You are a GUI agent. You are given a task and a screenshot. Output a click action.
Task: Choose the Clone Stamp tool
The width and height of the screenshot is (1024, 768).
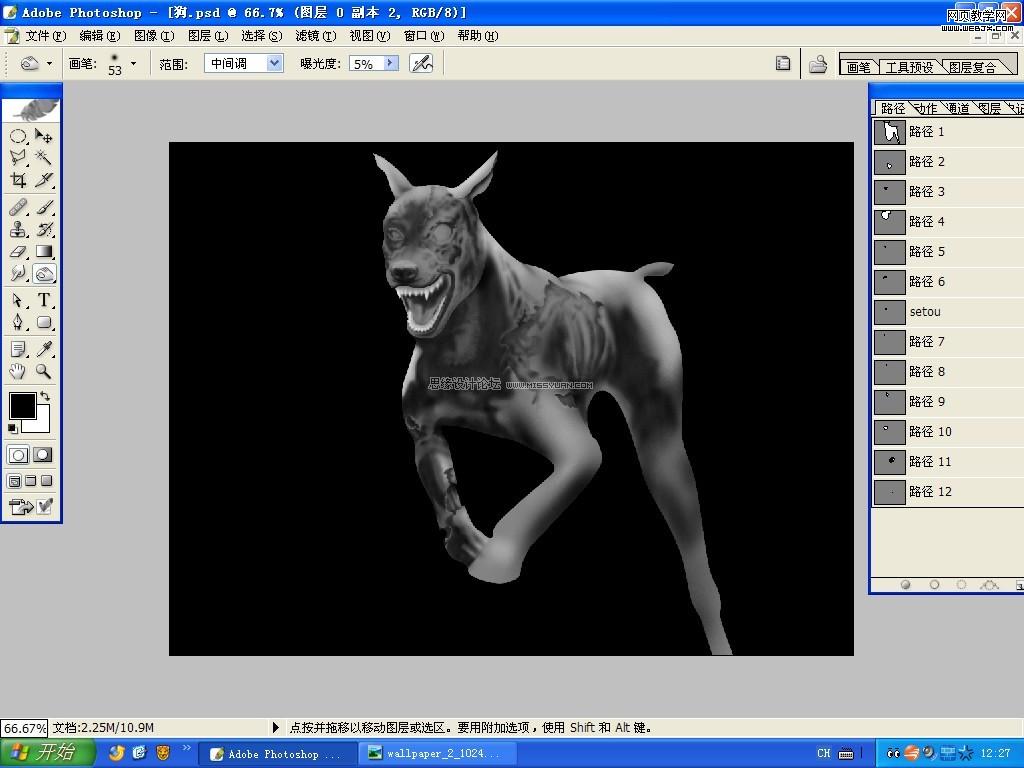point(18,229)
